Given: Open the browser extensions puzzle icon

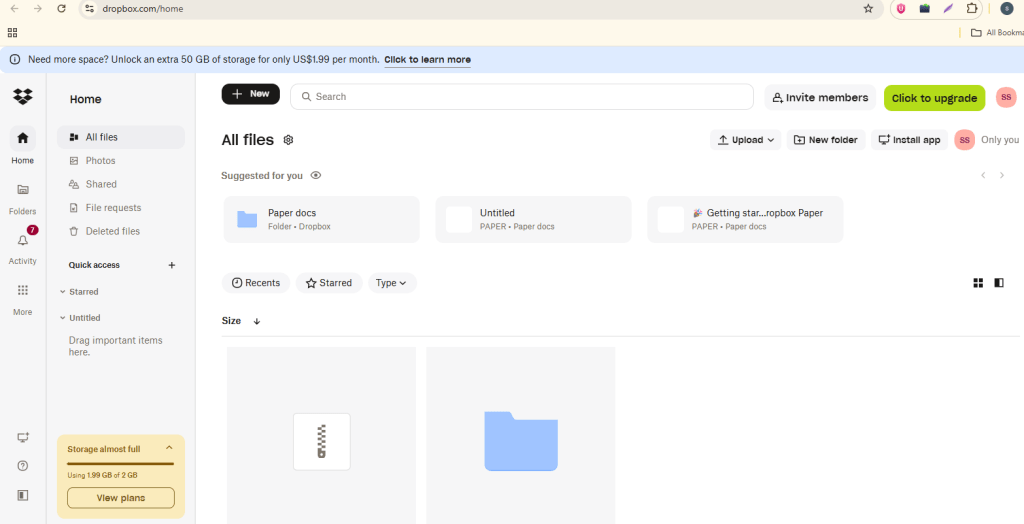Looking at the screenshot, I should (971, 8).
